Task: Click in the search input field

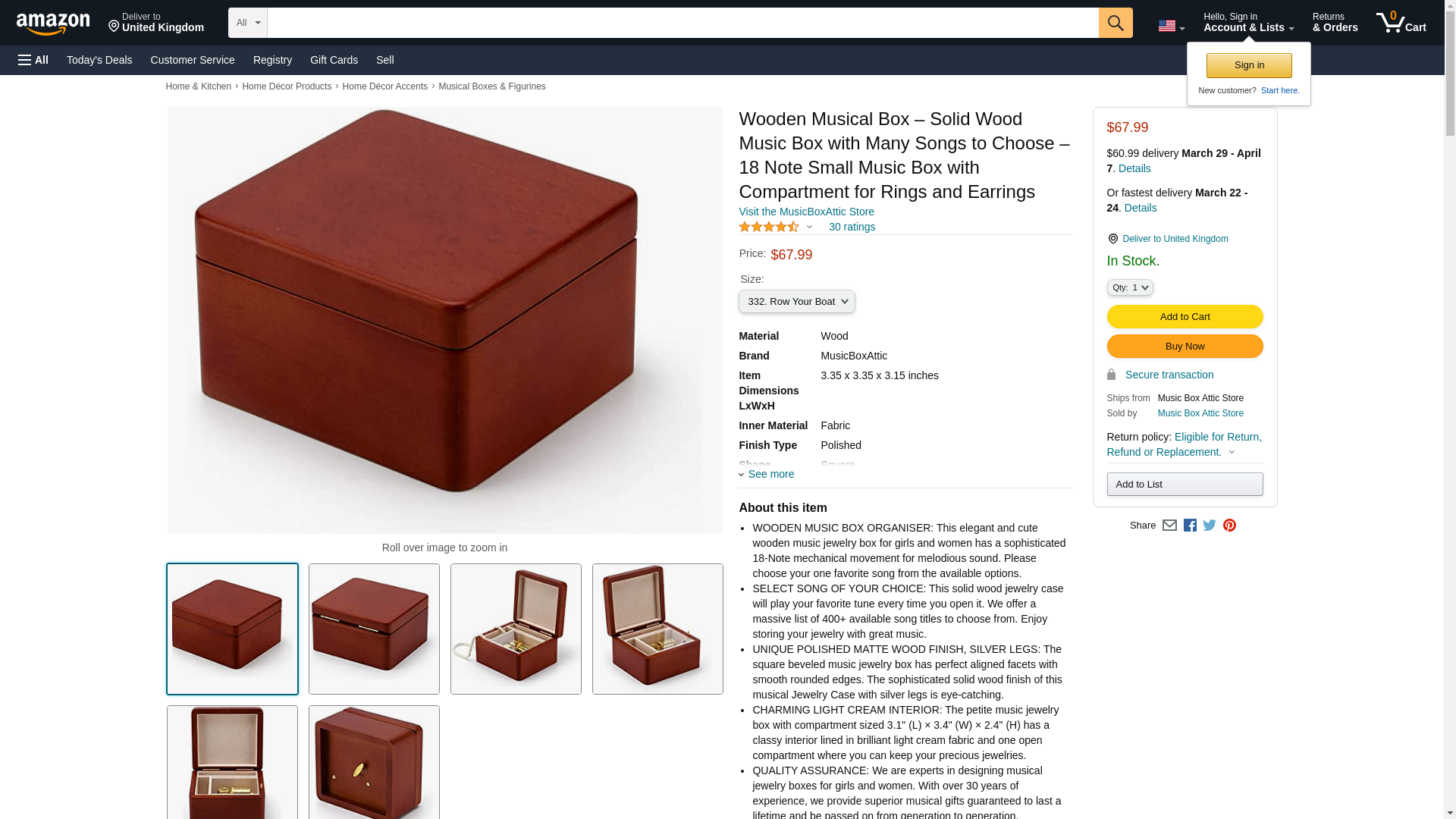Action: click(x=682, y=23)
